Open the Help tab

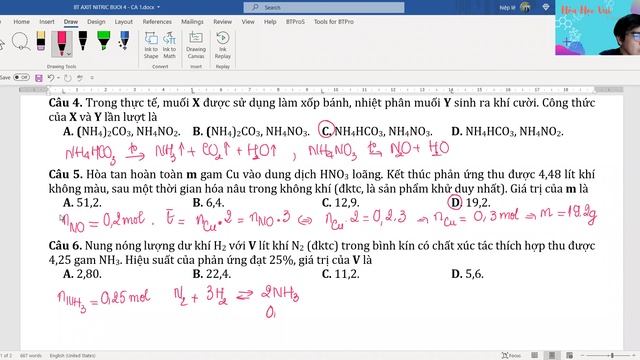point(270,22)
